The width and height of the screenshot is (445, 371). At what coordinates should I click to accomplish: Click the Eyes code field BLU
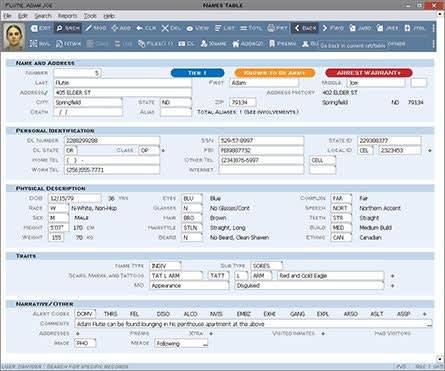192,198
